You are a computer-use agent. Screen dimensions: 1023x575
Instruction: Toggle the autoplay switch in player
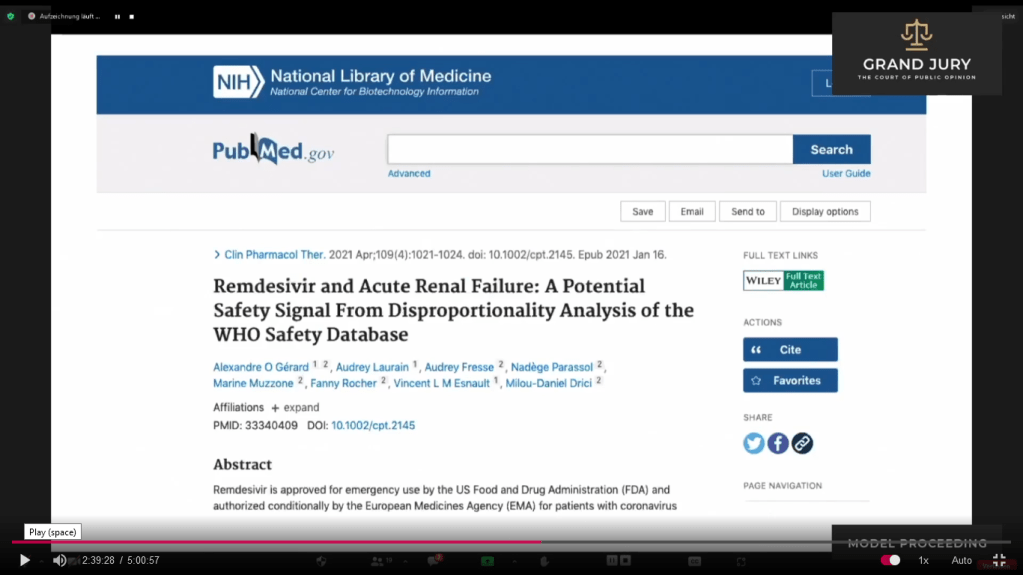pos(890,560)
